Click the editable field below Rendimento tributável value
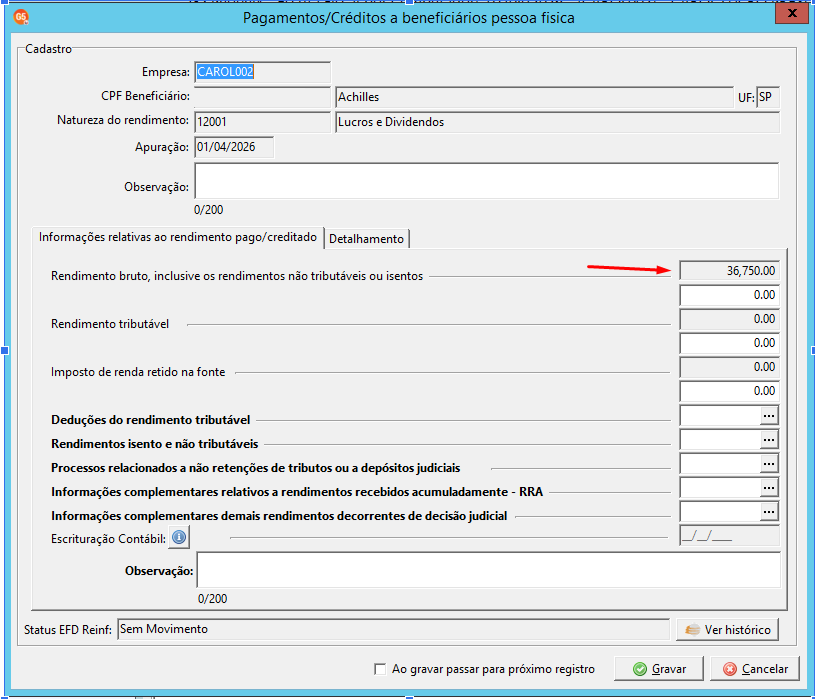The width and height of the screenshot is (815, 699). [729, 343]
